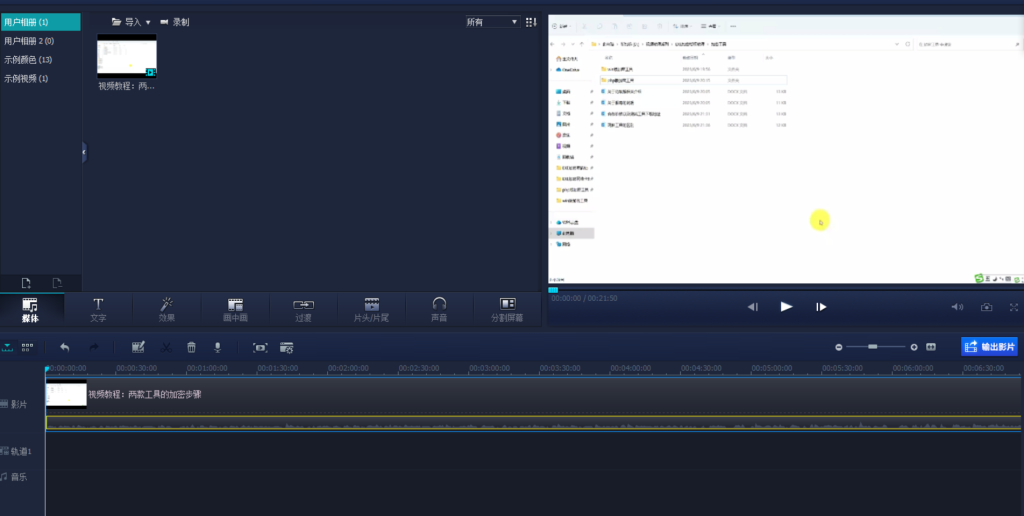Click the fit-timeline-to-window icon
Image resolution: width=1024 pixels, height=516 pixels.
tap(931, 347)
